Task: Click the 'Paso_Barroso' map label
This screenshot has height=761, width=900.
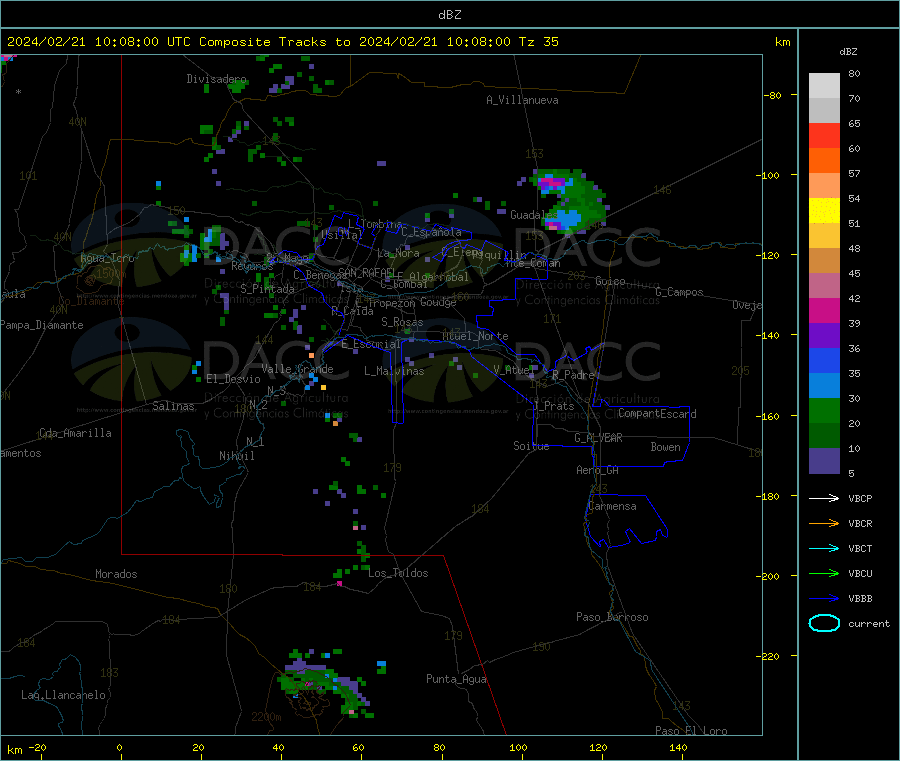Action: 612,617
